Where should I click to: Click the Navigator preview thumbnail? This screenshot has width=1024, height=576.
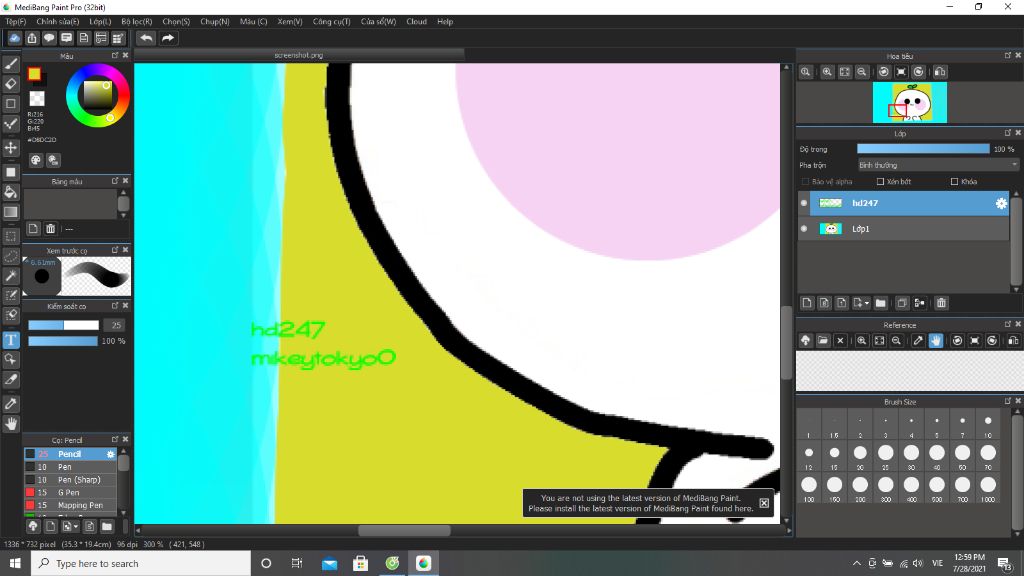pyautogui.click(x=910, y=103)
